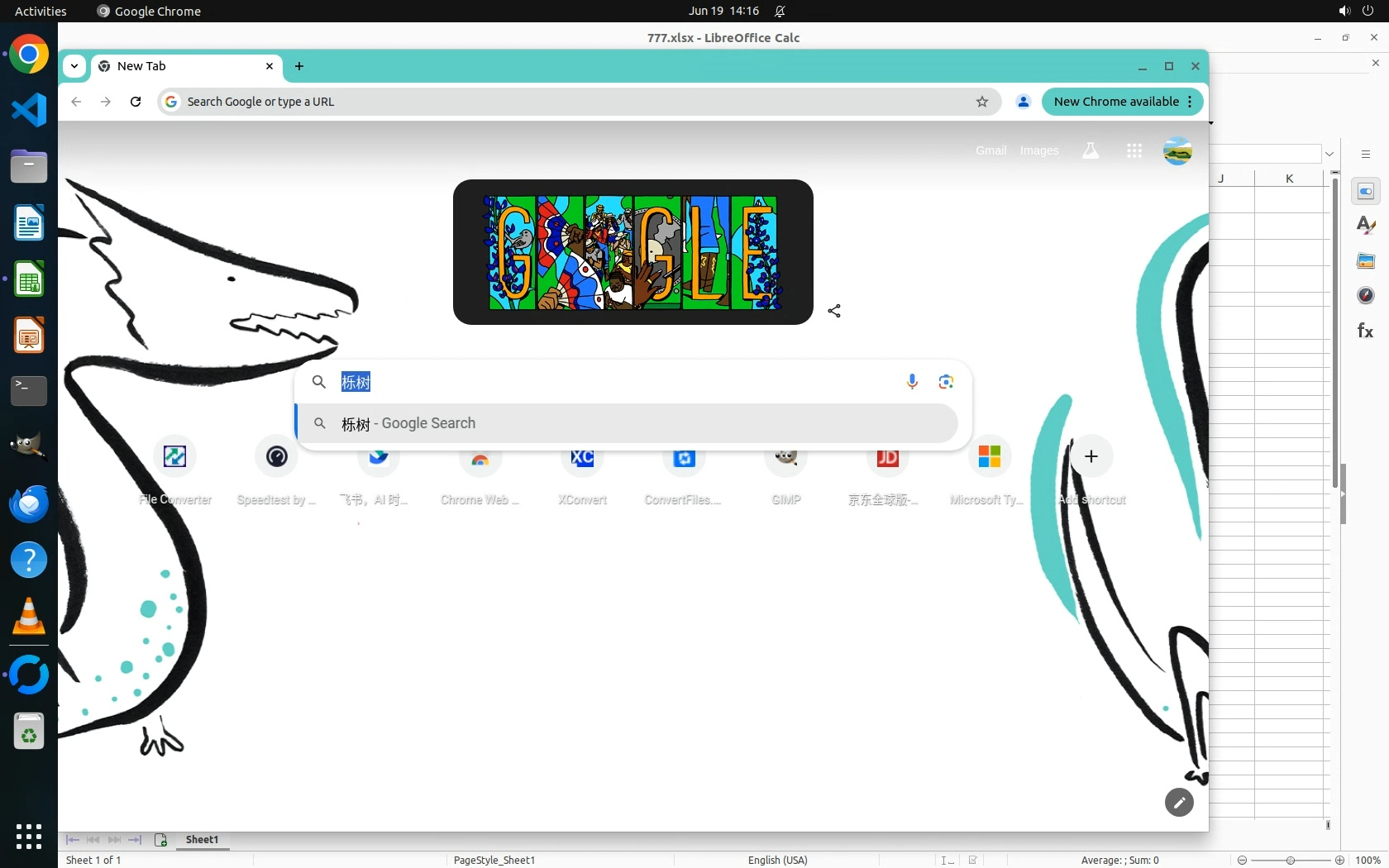Select the Sheet1 sheet tab
This screenshot has height=868, width=1389.
click(202, 840)
